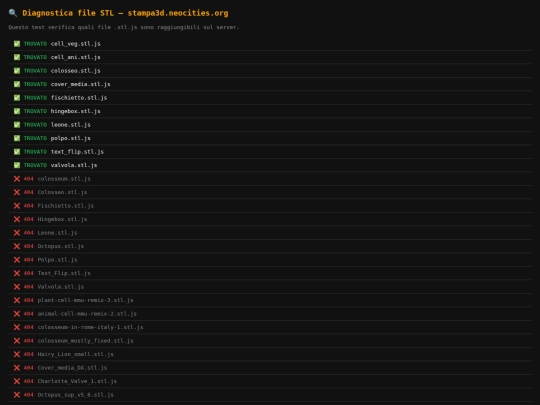Click the green check icon for cell_ani.stl.js

(x=17, y=57)
